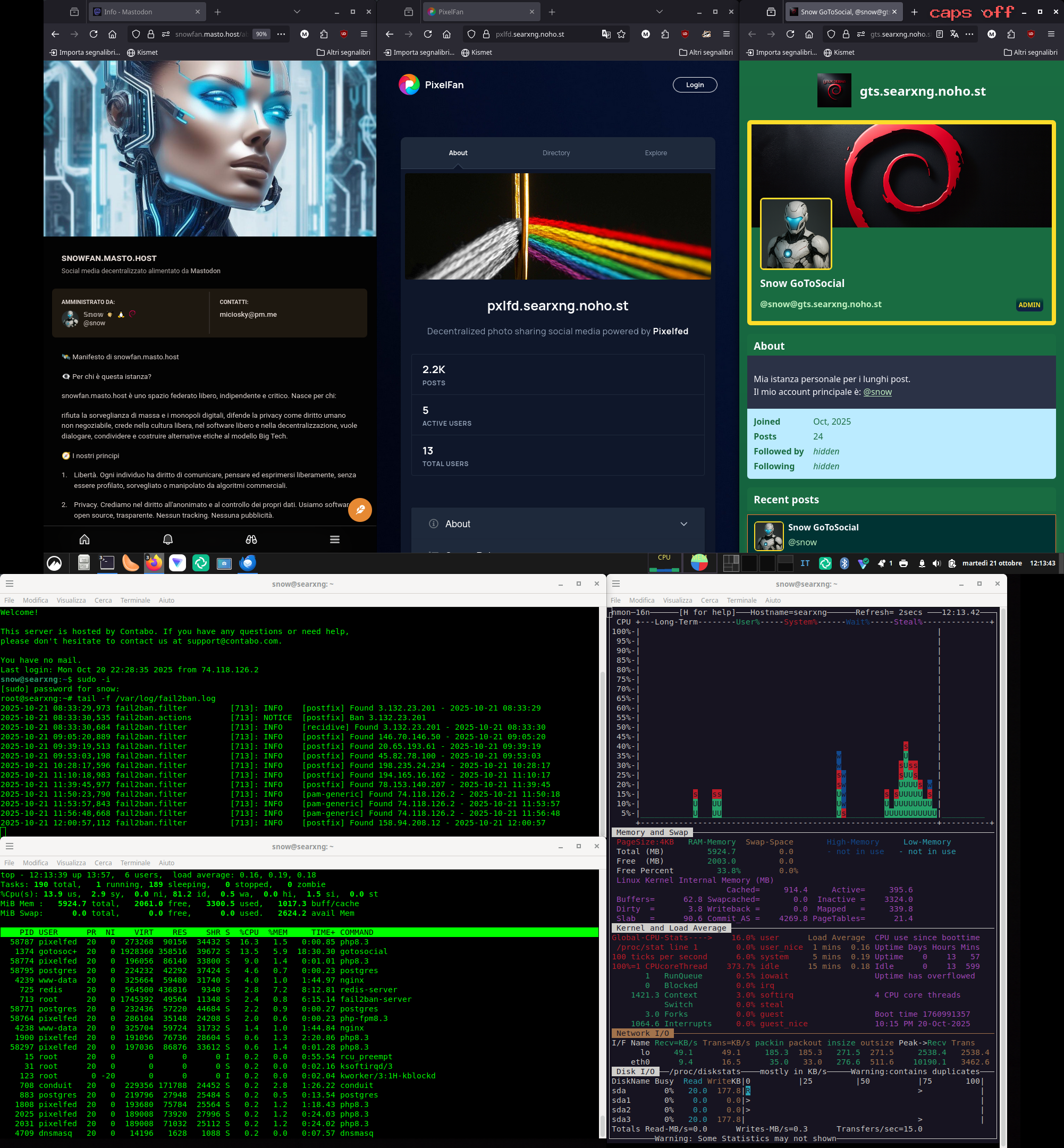Bookmark PixelFan page with star icon

[621, 35]
